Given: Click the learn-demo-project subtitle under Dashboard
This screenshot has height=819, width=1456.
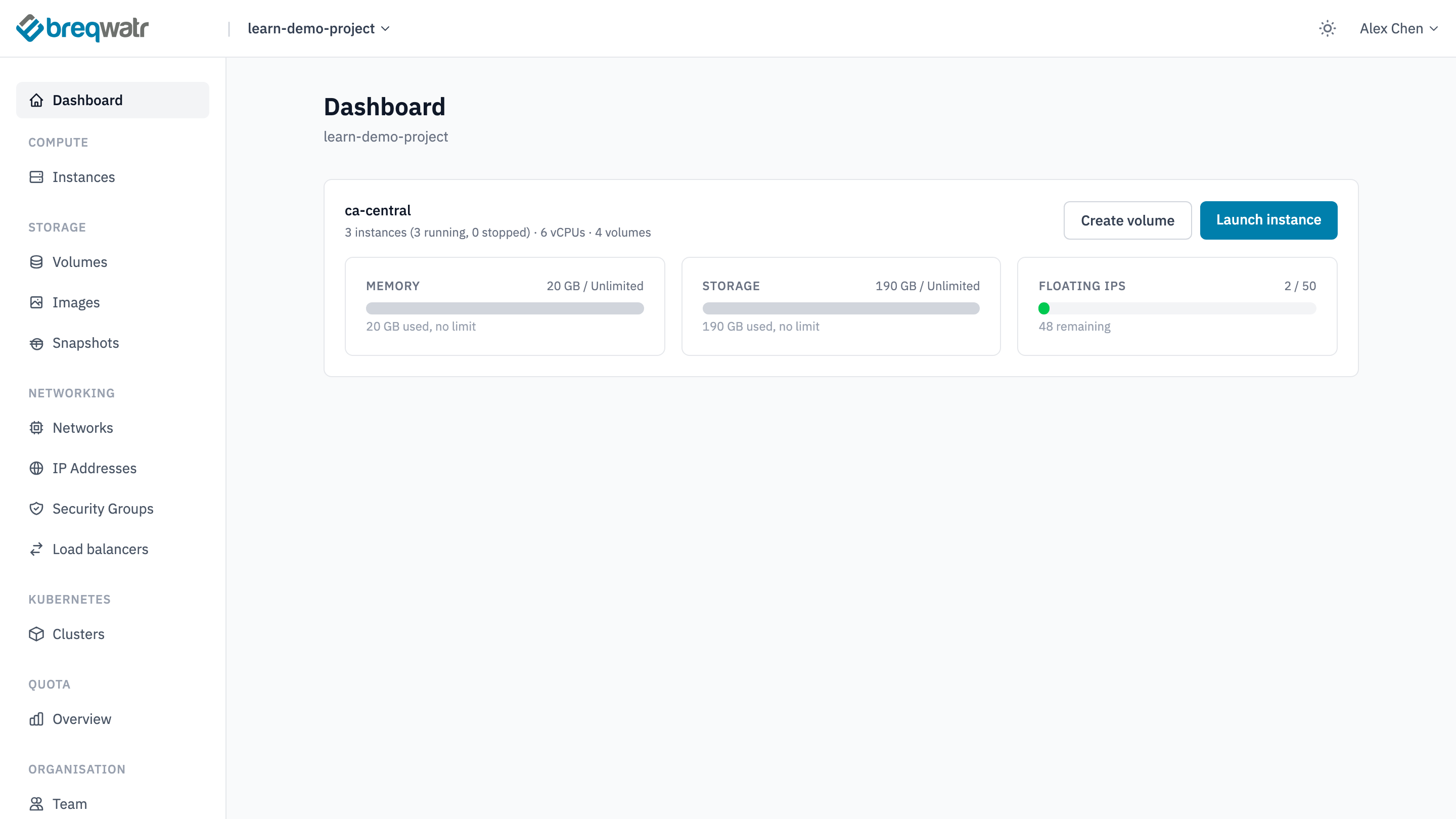Looking at the screenshot, I should coord(385,137).
